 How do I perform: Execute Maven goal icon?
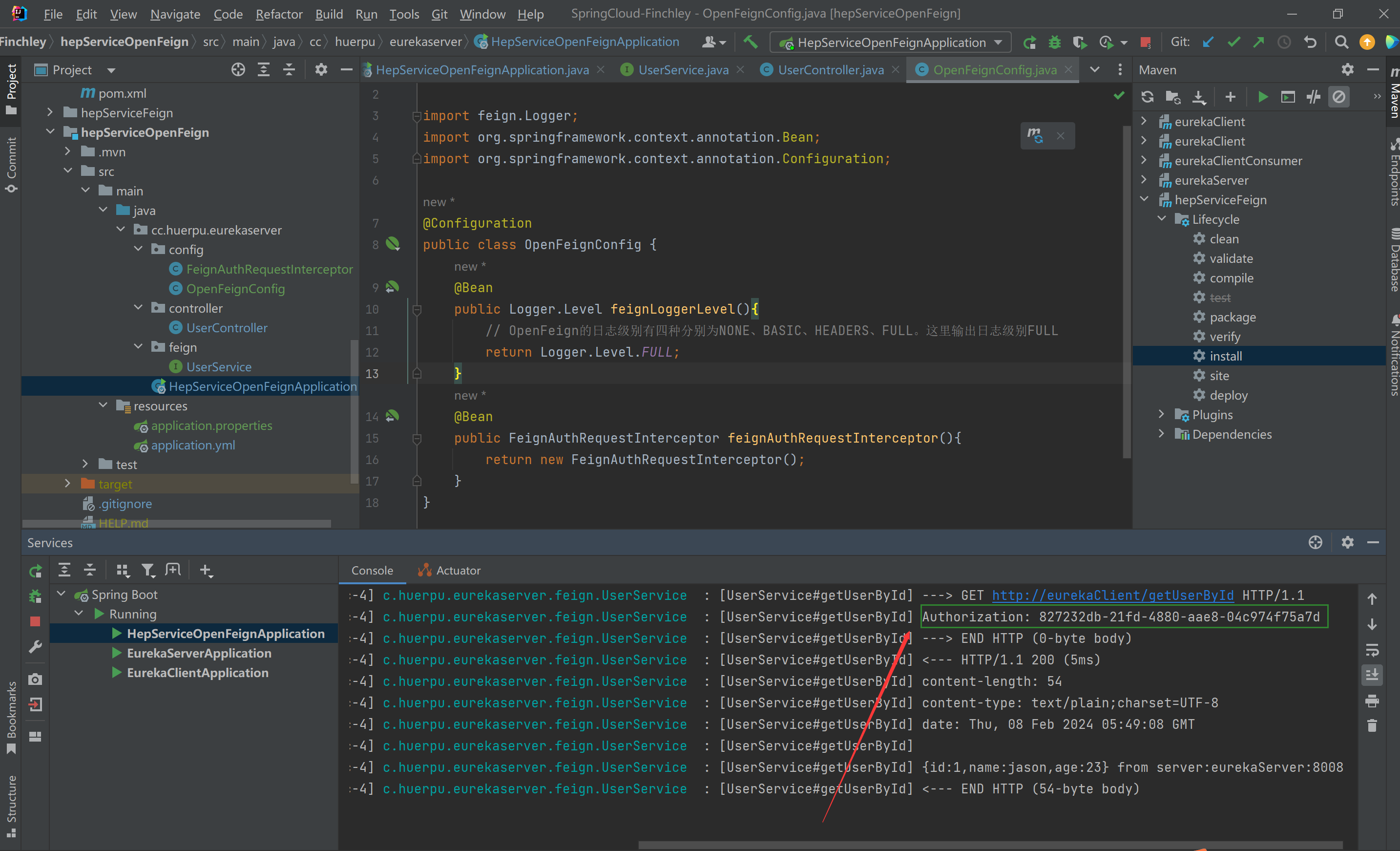coord(1288,97)
